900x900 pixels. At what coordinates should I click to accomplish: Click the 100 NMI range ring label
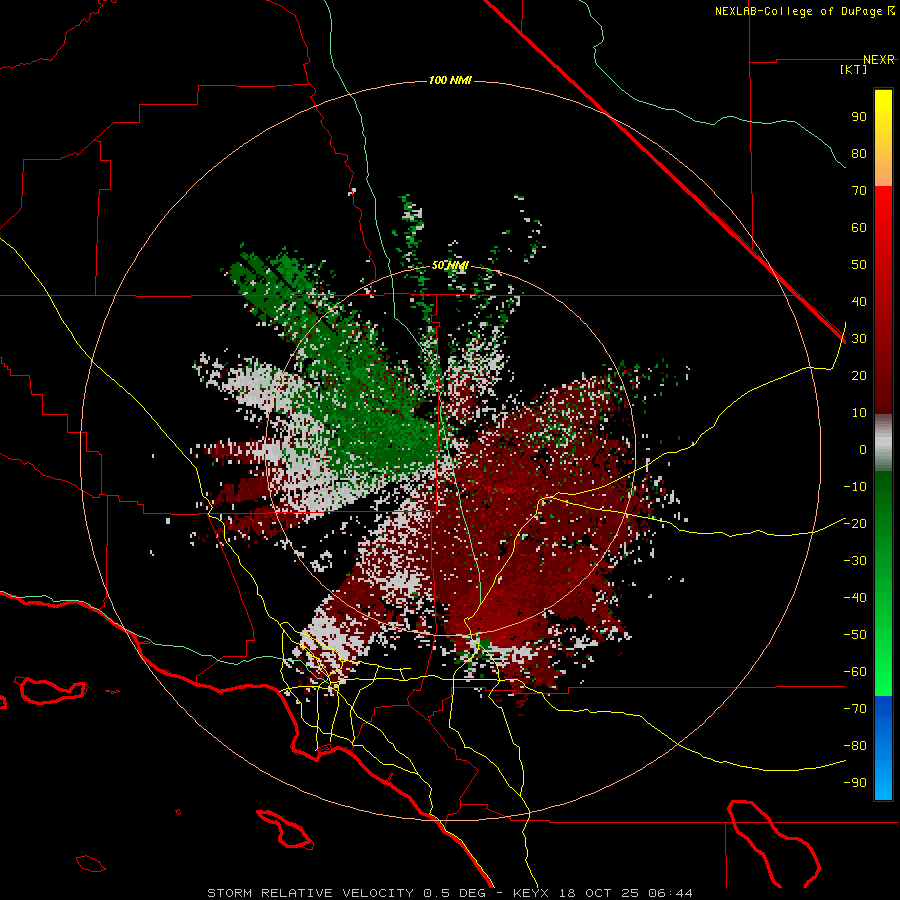click(x=450, y=80)
